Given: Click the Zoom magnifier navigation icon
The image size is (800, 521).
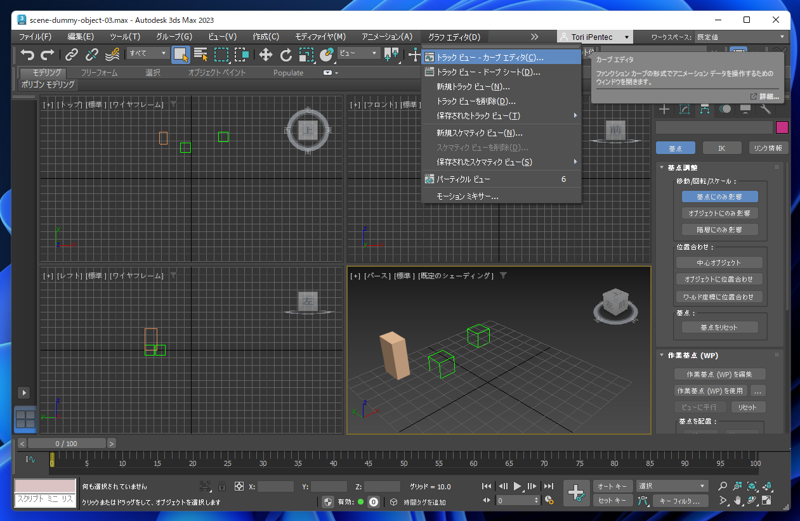Looking at the screenshot, I should coord(722,486).
